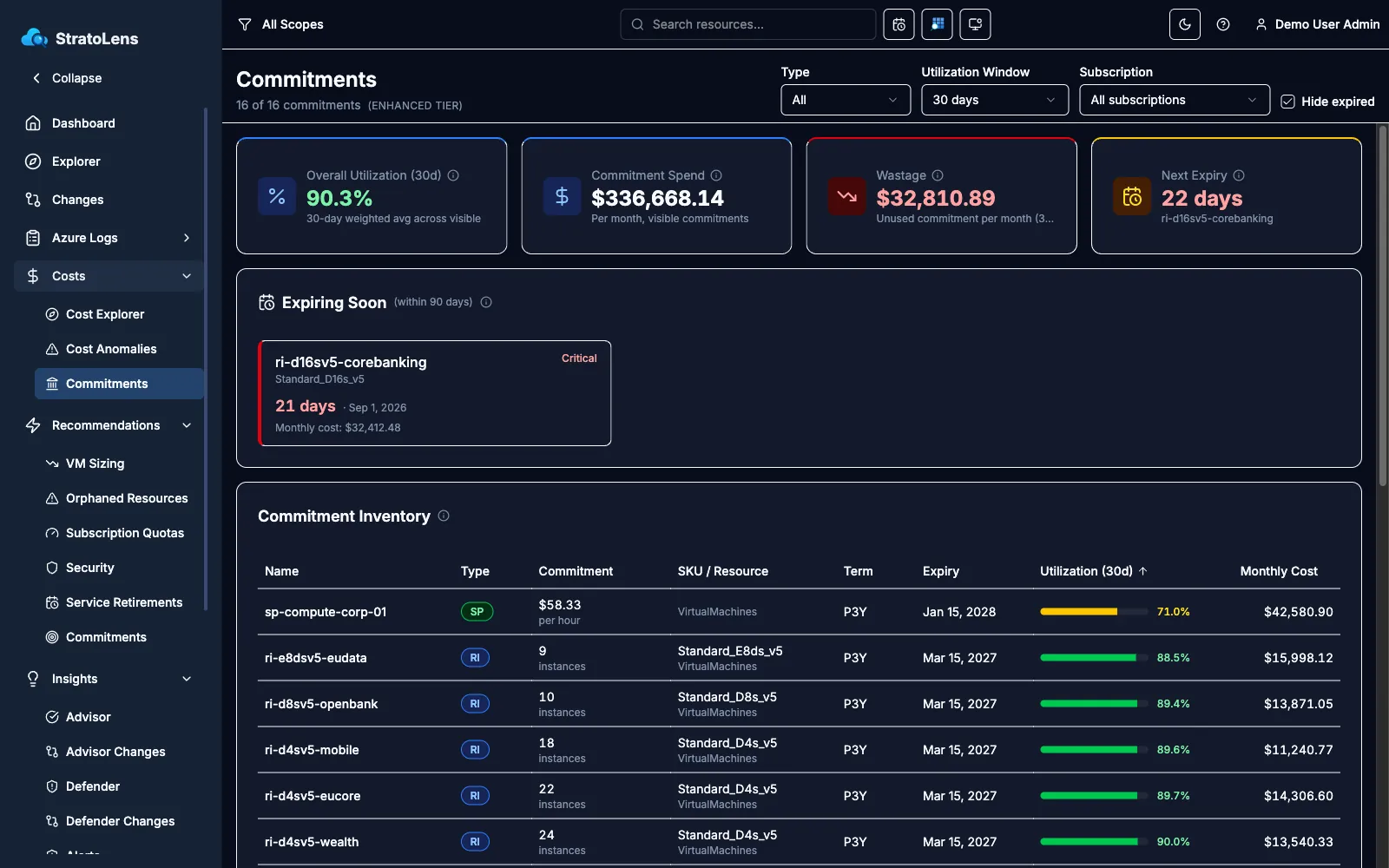Open the help question mark icon

(x=1222, y=24)
